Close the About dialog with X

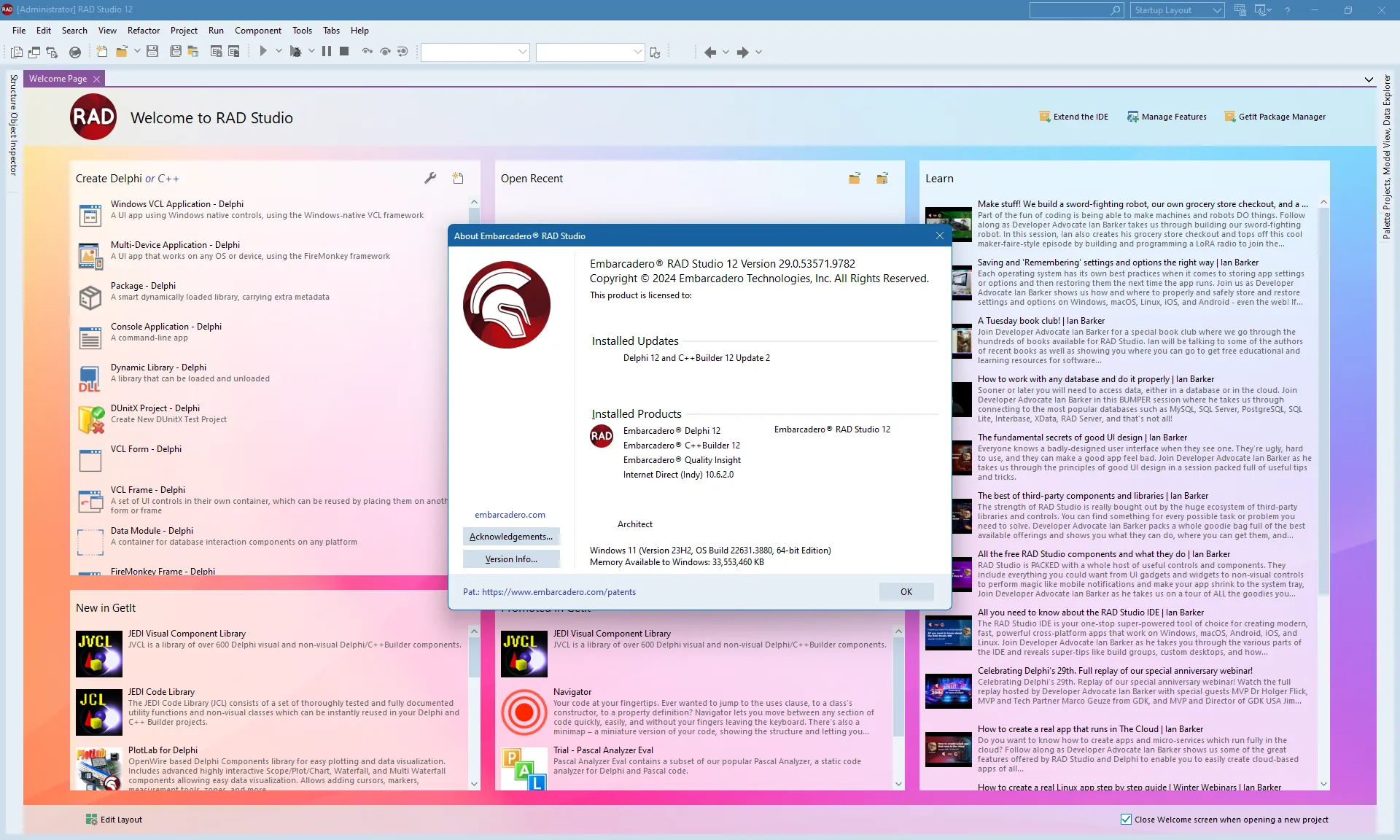[x=940, y=236]
